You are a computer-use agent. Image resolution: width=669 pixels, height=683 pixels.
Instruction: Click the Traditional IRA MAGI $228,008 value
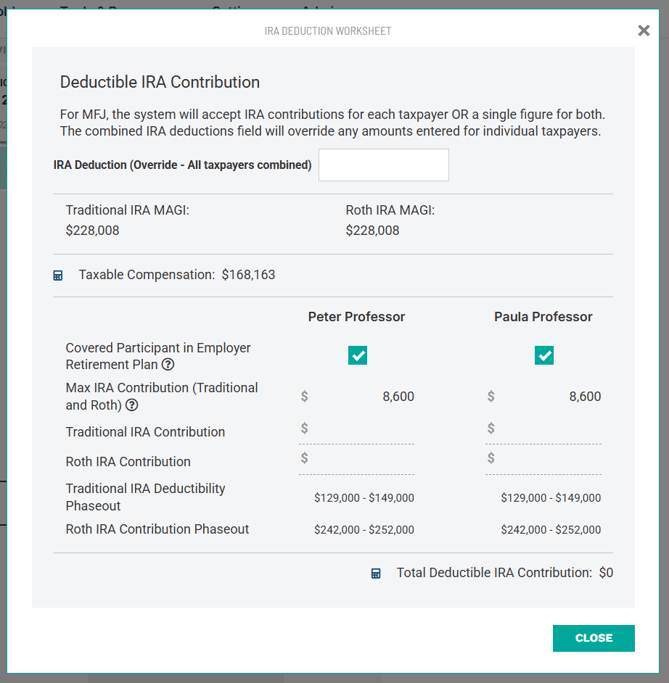pos(93,231)
